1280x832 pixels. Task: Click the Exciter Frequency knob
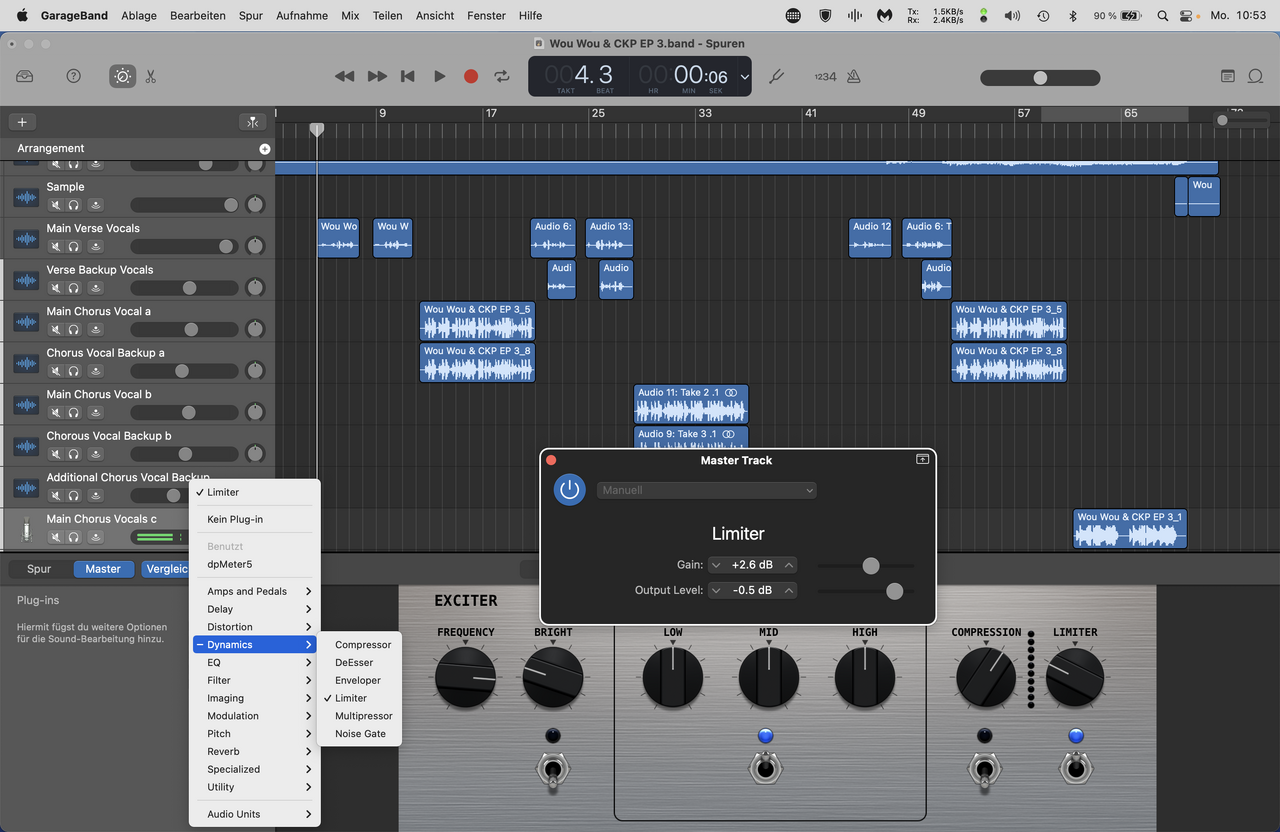coord(466,677)
